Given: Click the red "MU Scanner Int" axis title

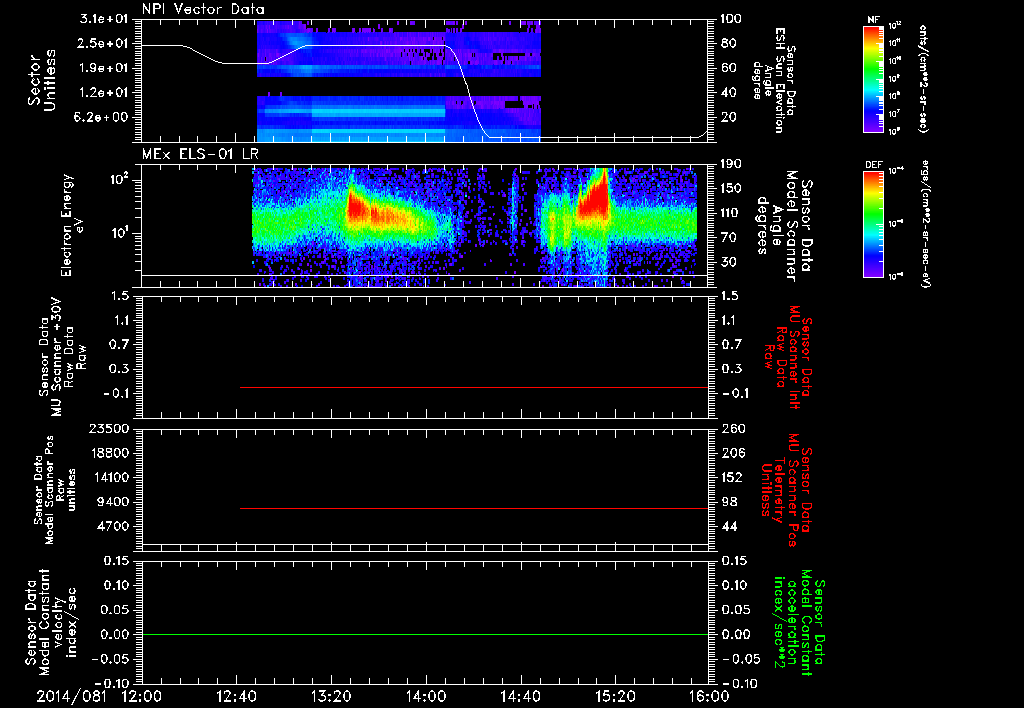Looking at the screenshot, I should tap(788, 357).
